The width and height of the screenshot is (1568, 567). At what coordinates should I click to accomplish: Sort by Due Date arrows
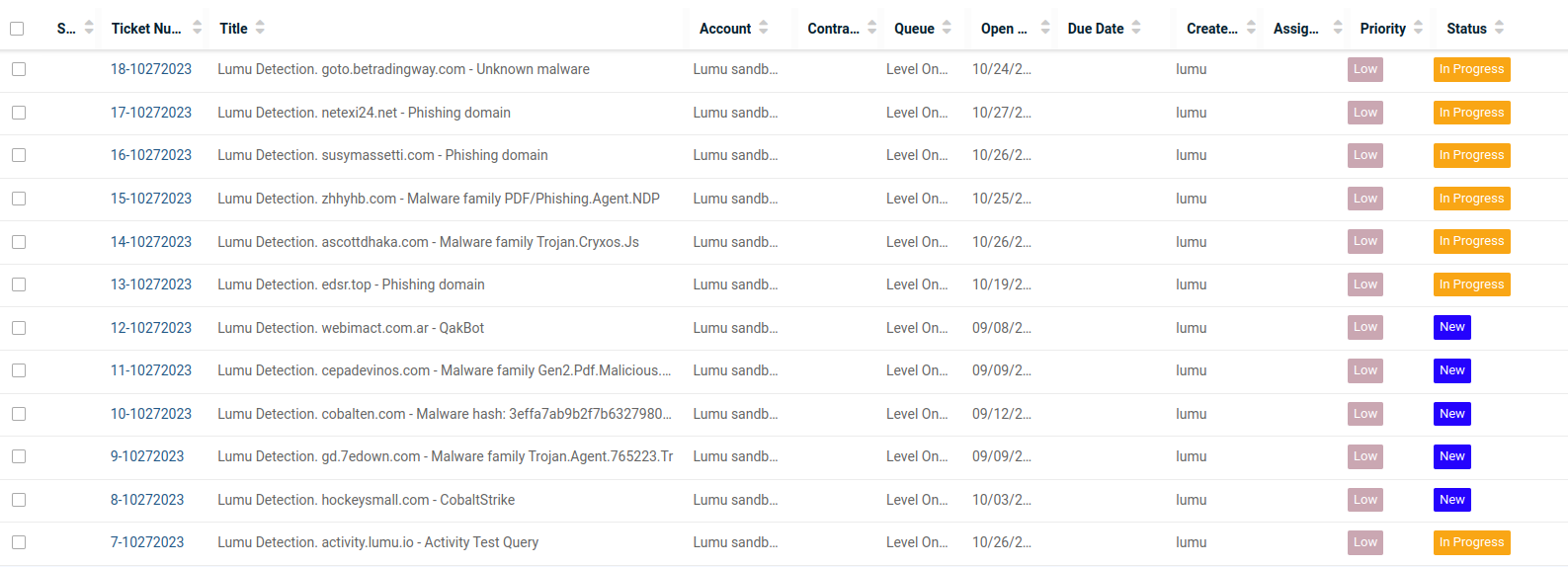(1136, 29)
